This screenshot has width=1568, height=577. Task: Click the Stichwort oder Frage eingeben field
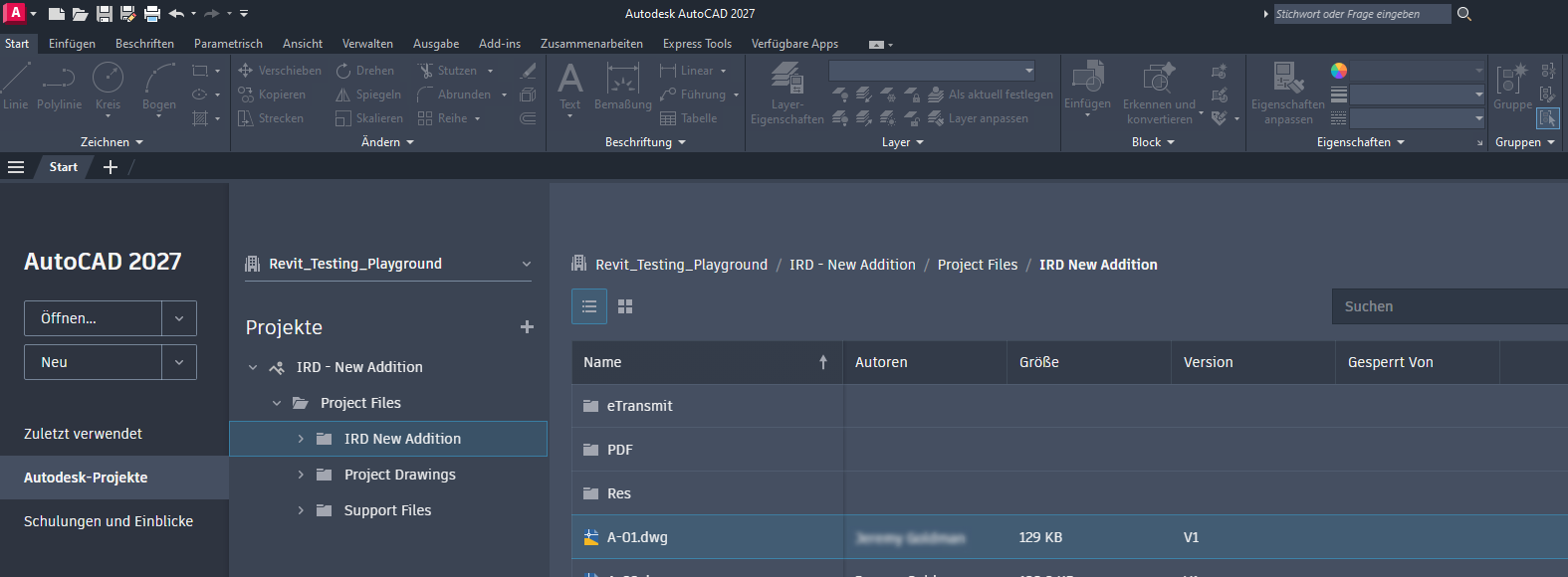tap(1362, 14)
